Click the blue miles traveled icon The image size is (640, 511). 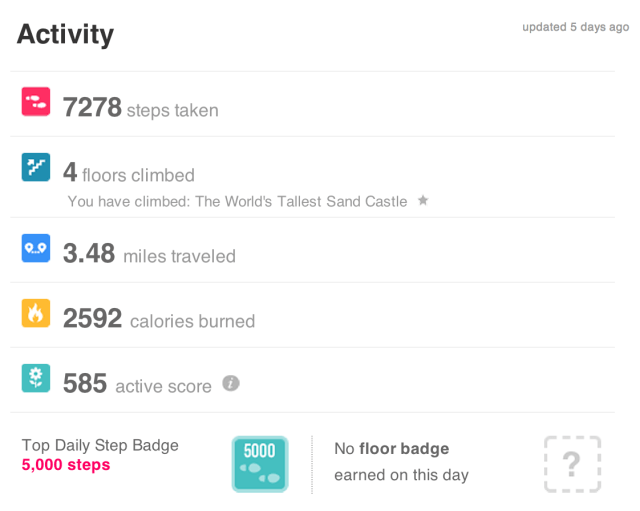pyautogui.click(x=36, y=248)
